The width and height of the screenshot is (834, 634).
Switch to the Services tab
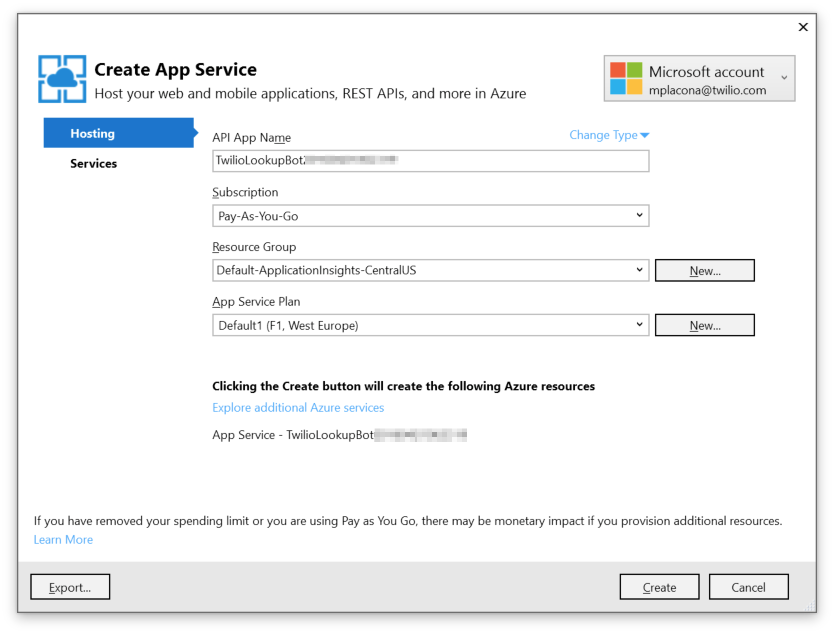point(94,163)
